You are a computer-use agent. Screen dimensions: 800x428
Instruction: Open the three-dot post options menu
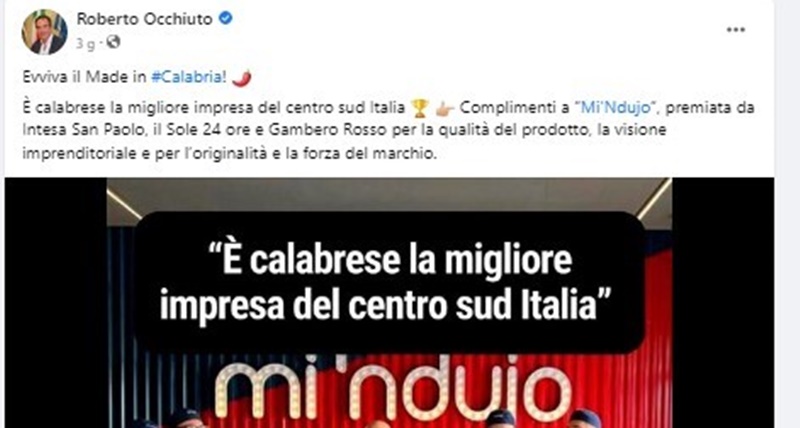[736, 30]
